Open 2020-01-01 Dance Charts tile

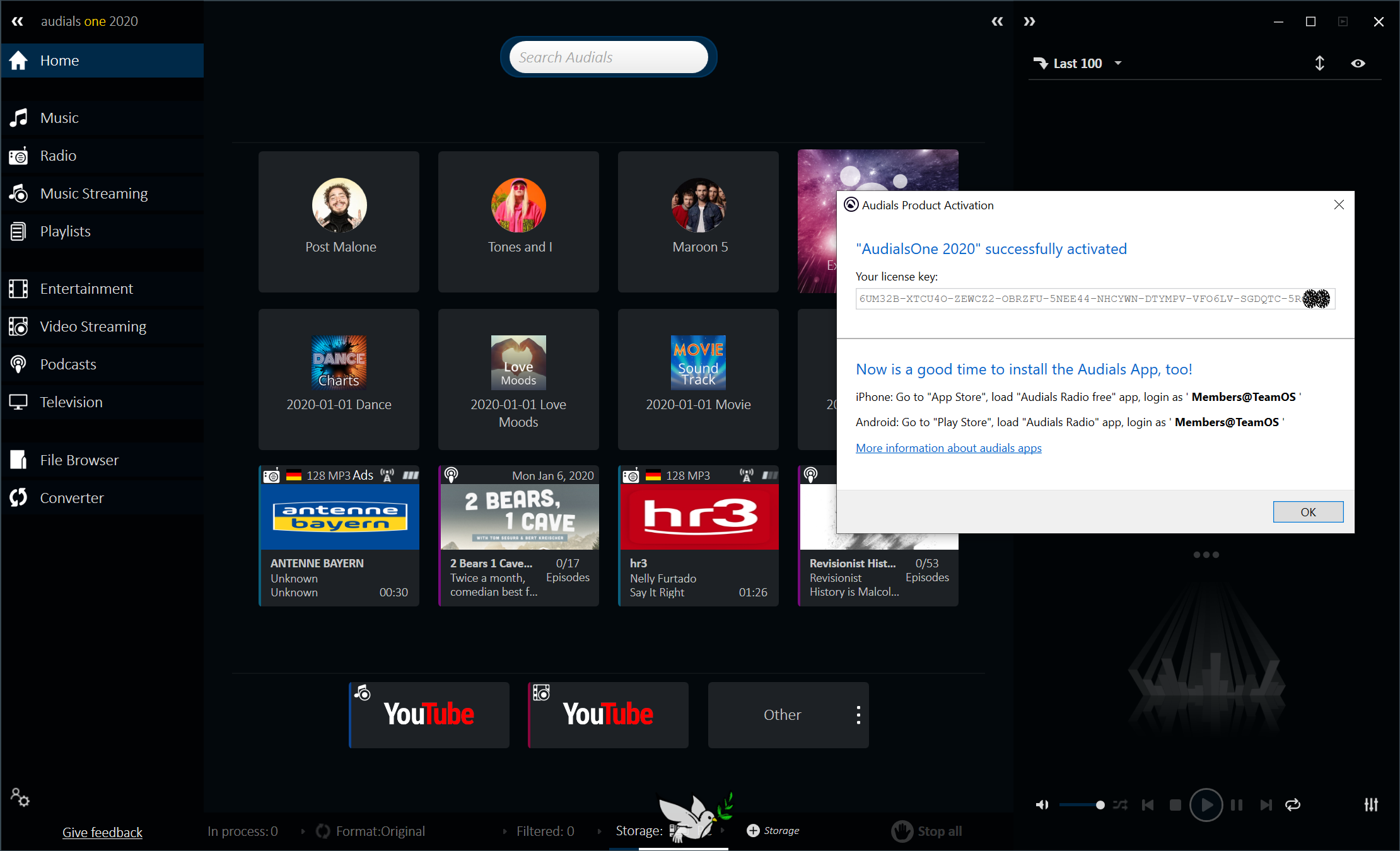339,379
